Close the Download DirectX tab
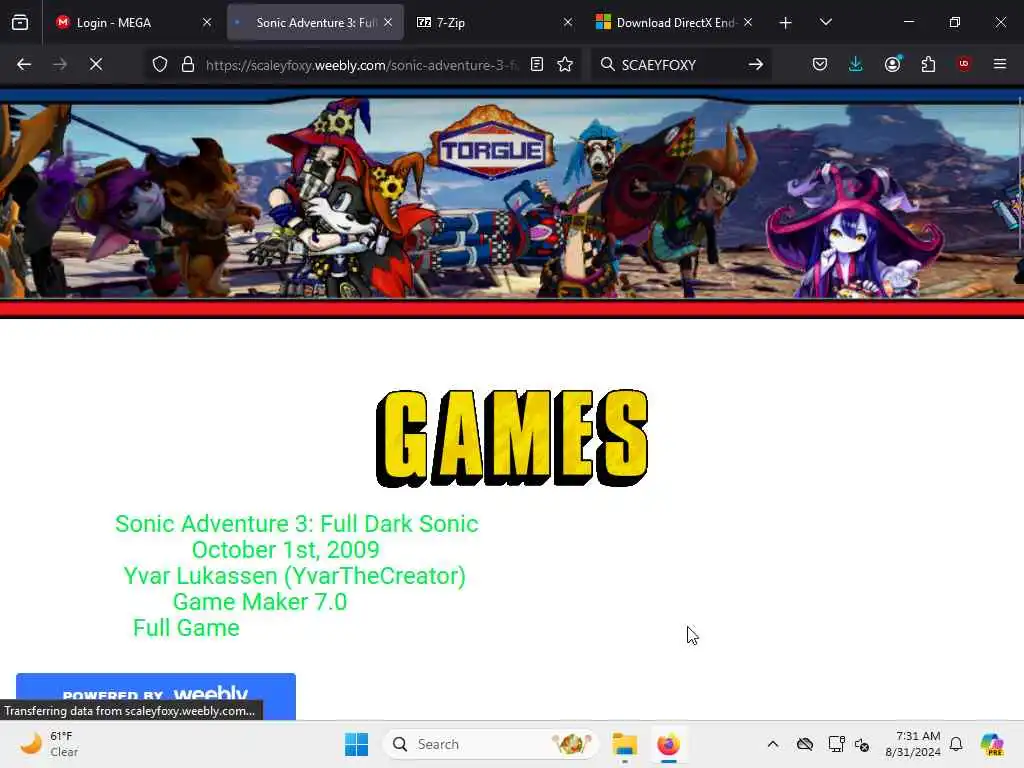1024x768 pixels. pos(748,23)
